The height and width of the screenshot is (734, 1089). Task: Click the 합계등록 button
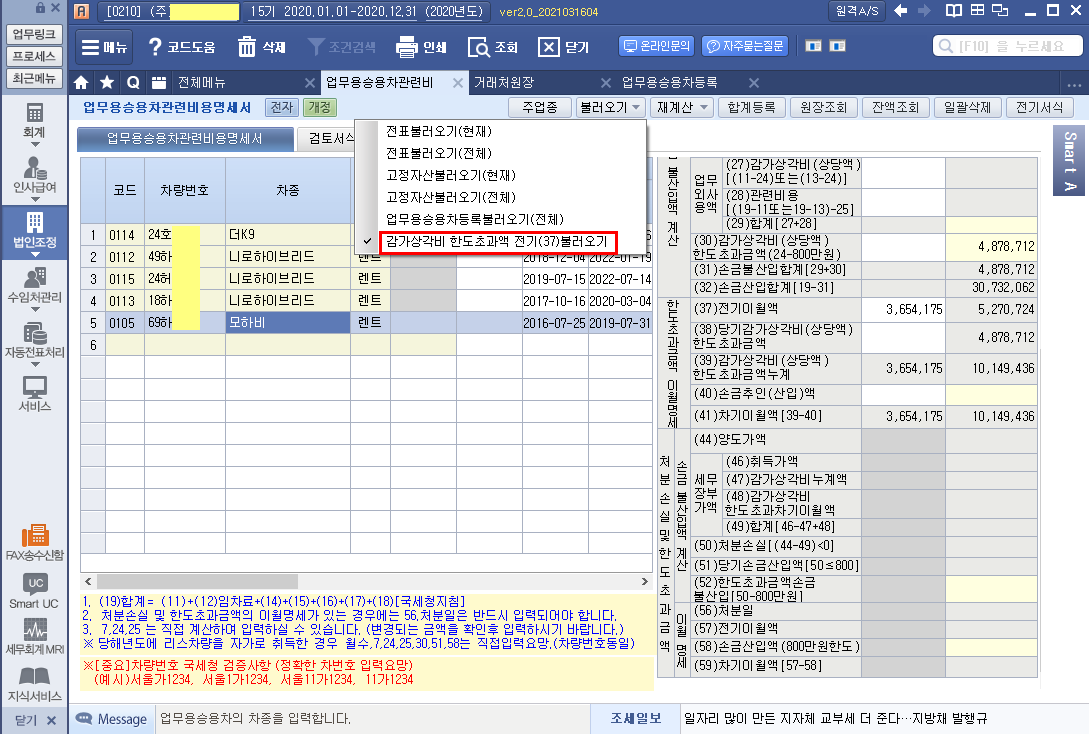click(752, 107)
